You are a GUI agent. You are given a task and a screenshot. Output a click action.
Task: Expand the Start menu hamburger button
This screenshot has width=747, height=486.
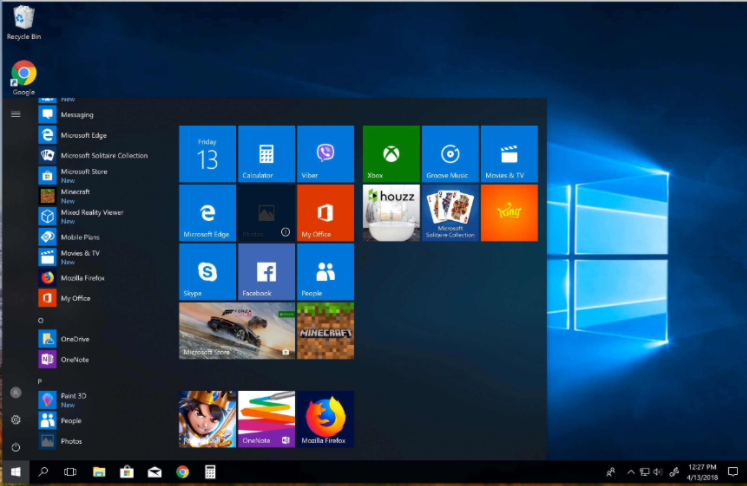pos(16,114)
